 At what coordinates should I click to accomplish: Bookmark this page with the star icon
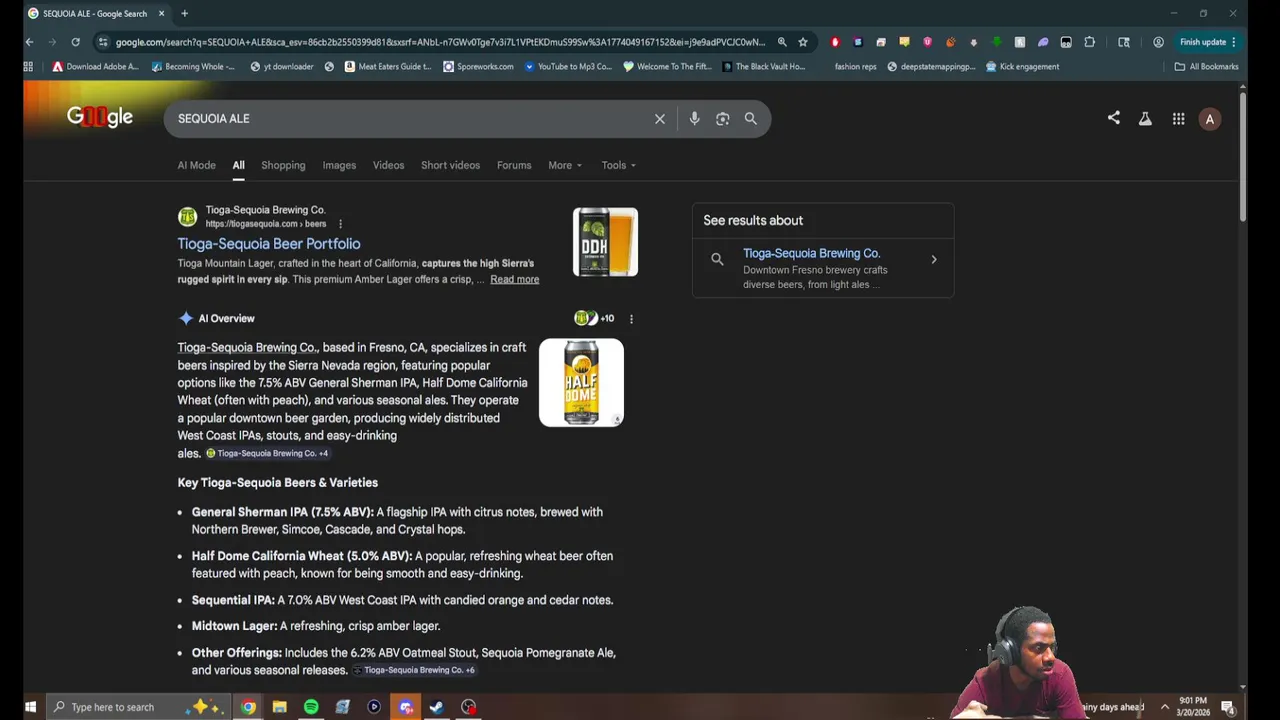[x=803, y=42]
